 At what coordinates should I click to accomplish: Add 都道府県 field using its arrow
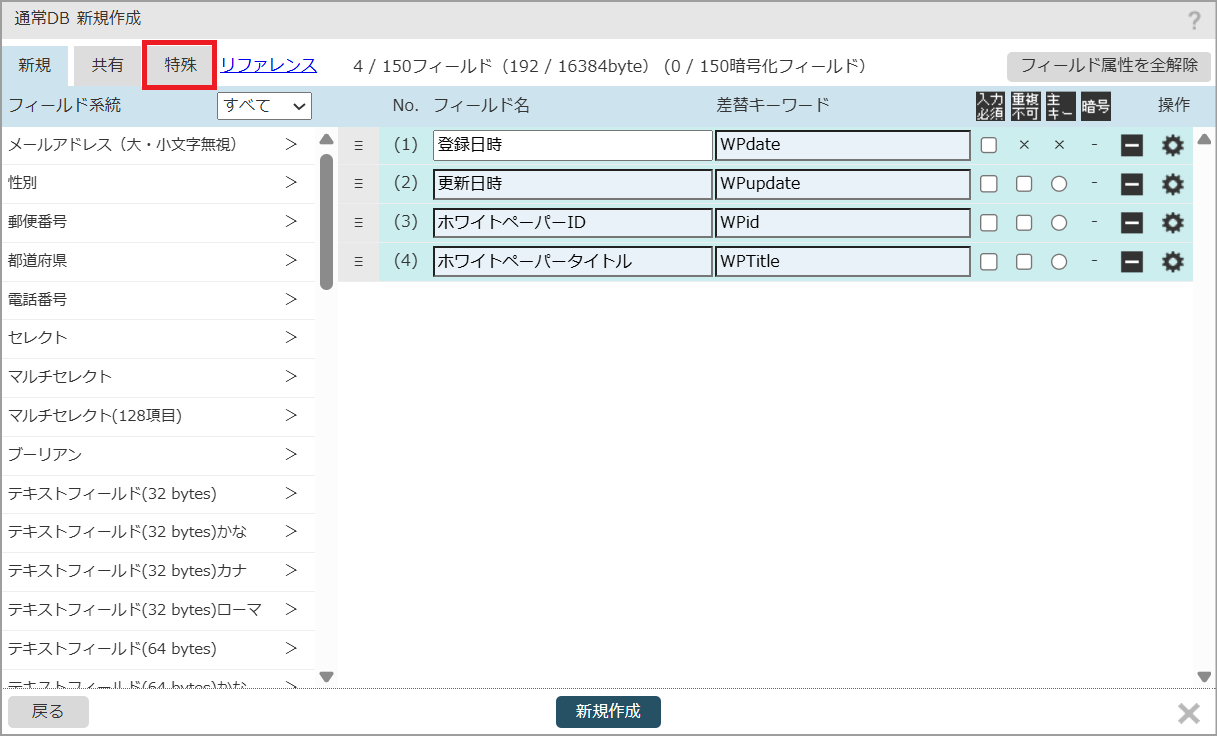pyautogui.click(x=291, y=261)
